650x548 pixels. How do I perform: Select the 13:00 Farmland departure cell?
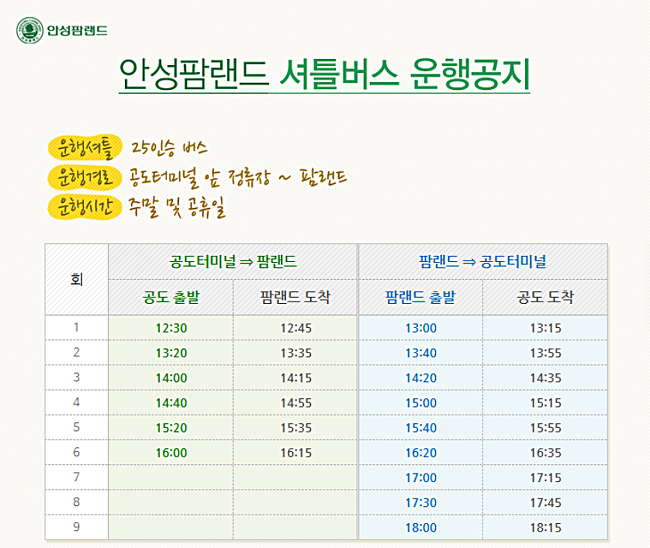click(420, 328)
